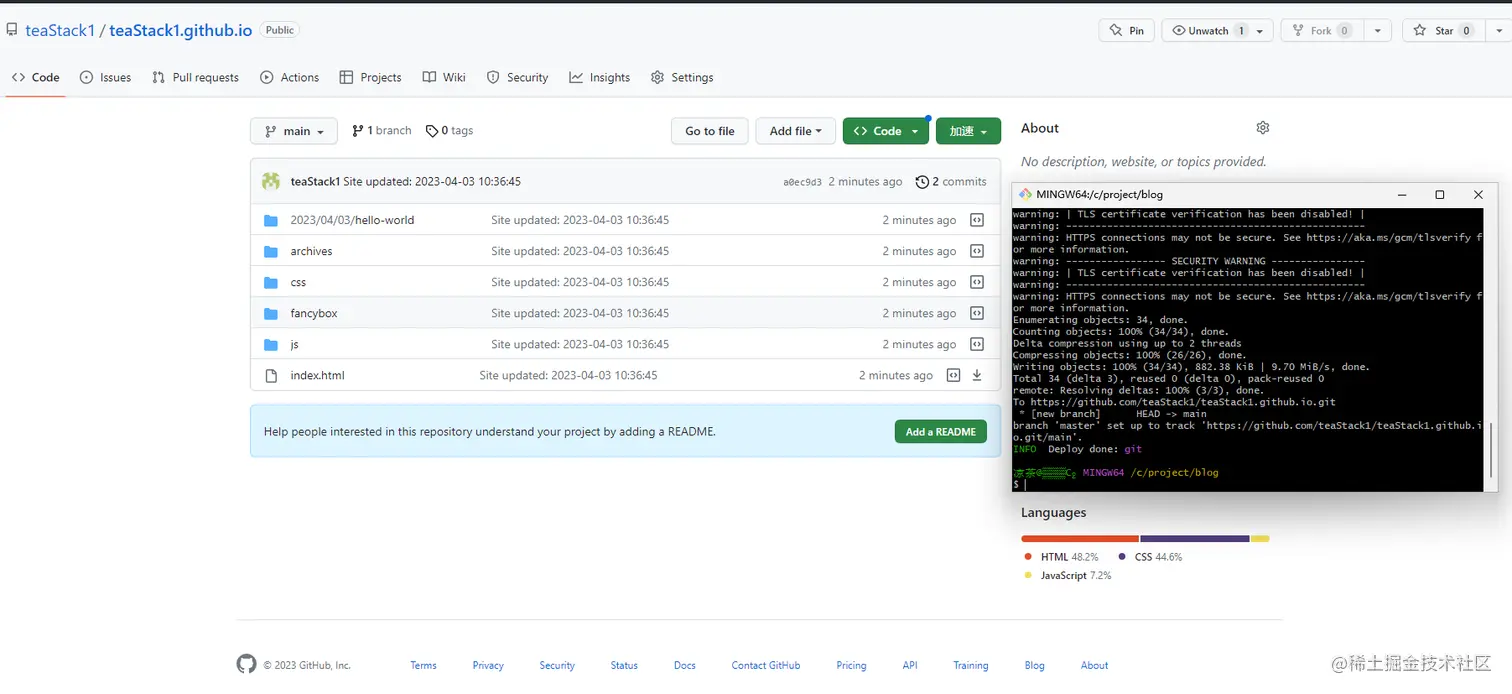Switch to the Actions tab

(289, 77)
